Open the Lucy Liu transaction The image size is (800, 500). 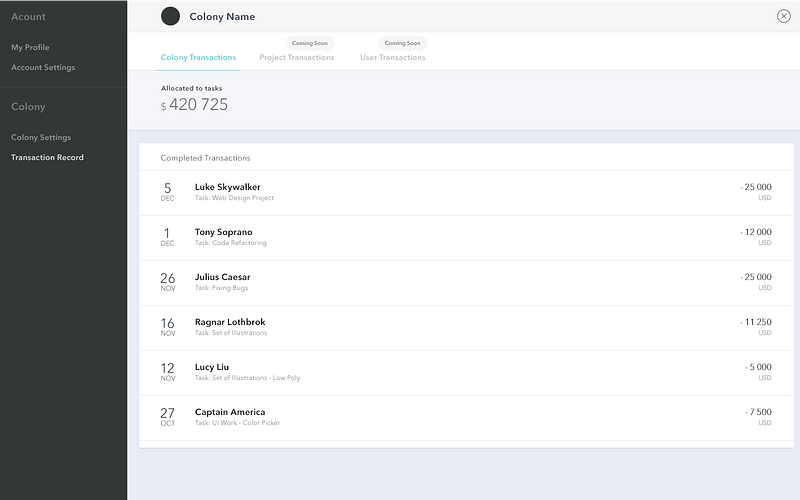coord(466,372)
